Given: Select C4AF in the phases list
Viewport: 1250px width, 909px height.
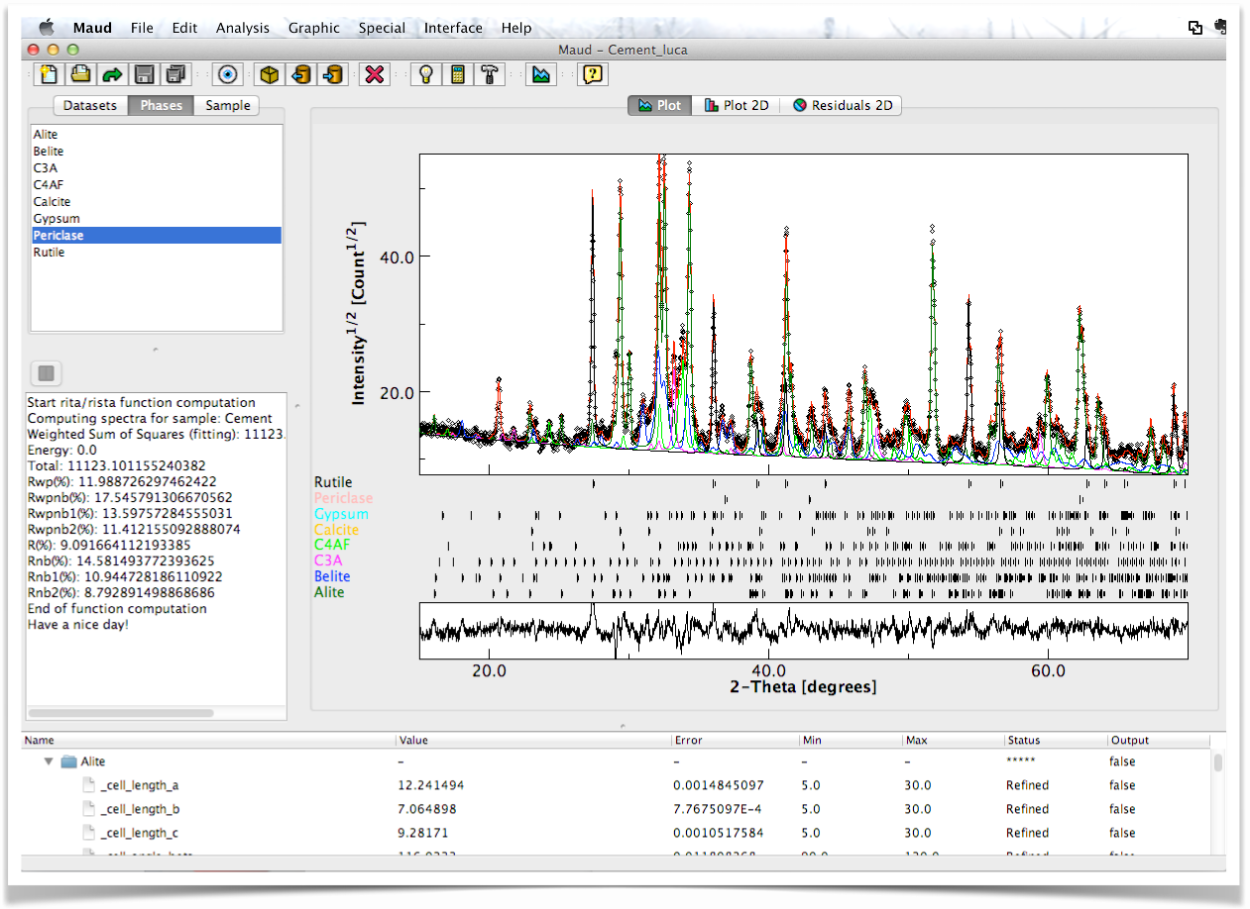Looking at the screenshot, I should pos(156,185).
